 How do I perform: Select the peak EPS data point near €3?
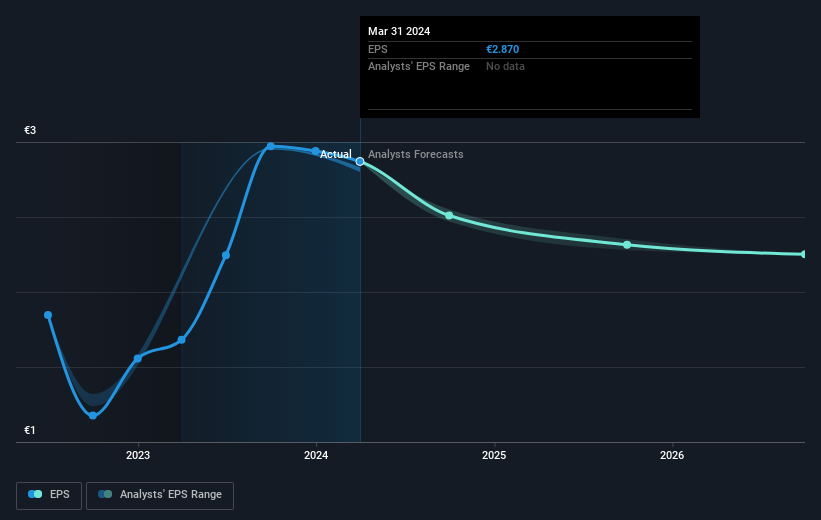(x=271, y=146)
